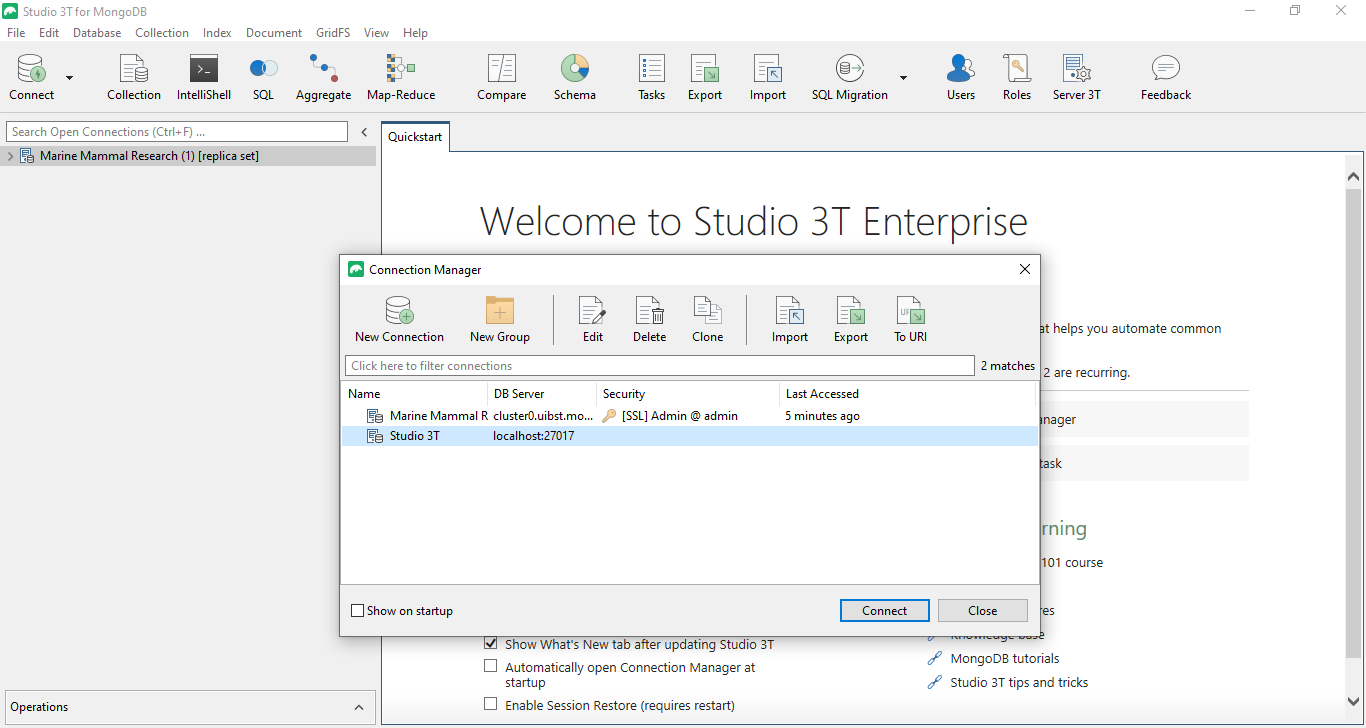Collapse the Operations panel

(x=359, y=707)
